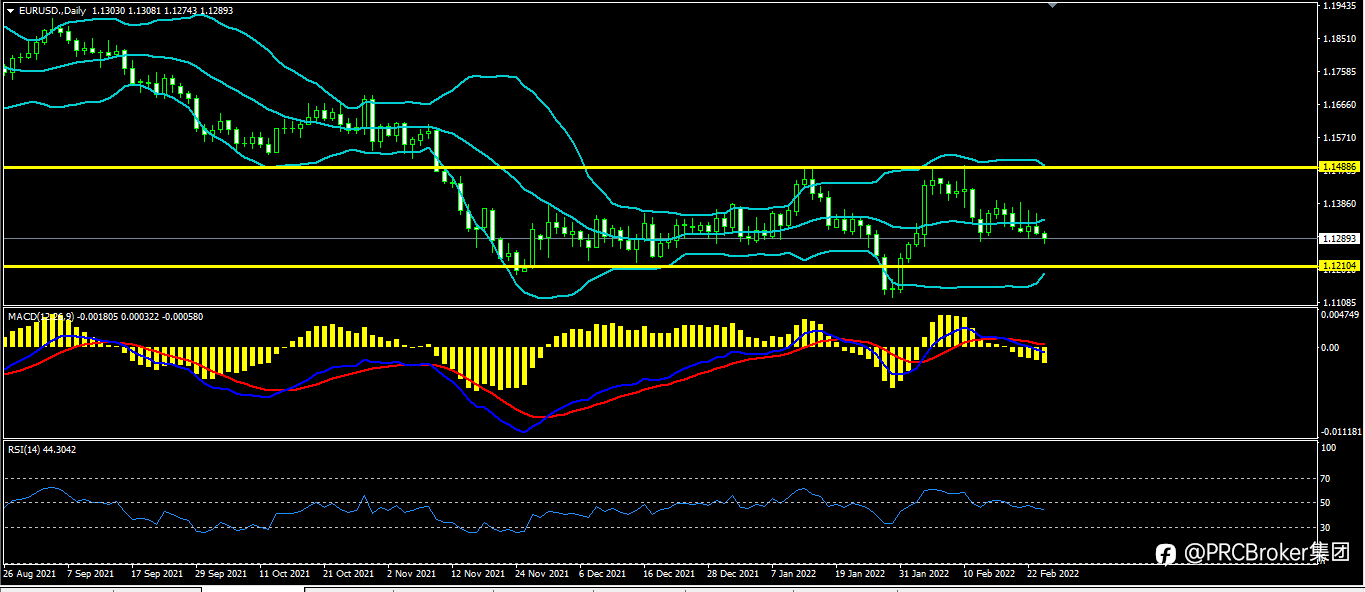The height and width of the screenshot is (592, 1365).
Task: Click the 7 Jan 2022 date label
Action: point(795,575)
